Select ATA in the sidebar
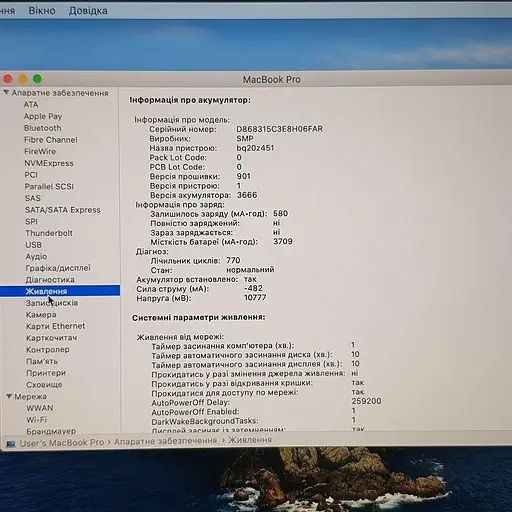Viewport: 512px width, 512px height. pos(31,104)
